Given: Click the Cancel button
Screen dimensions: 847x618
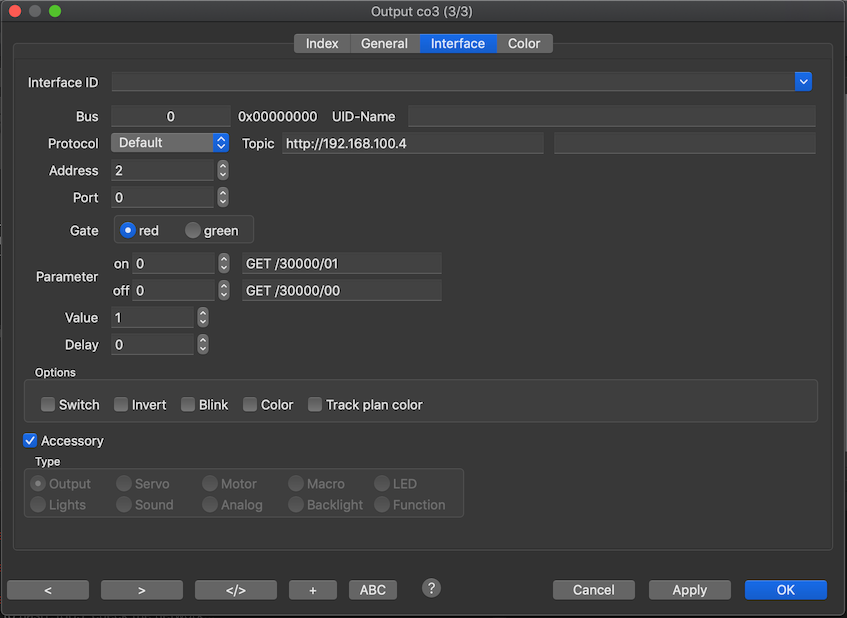Looking at the screenshot, I should 593,590.
